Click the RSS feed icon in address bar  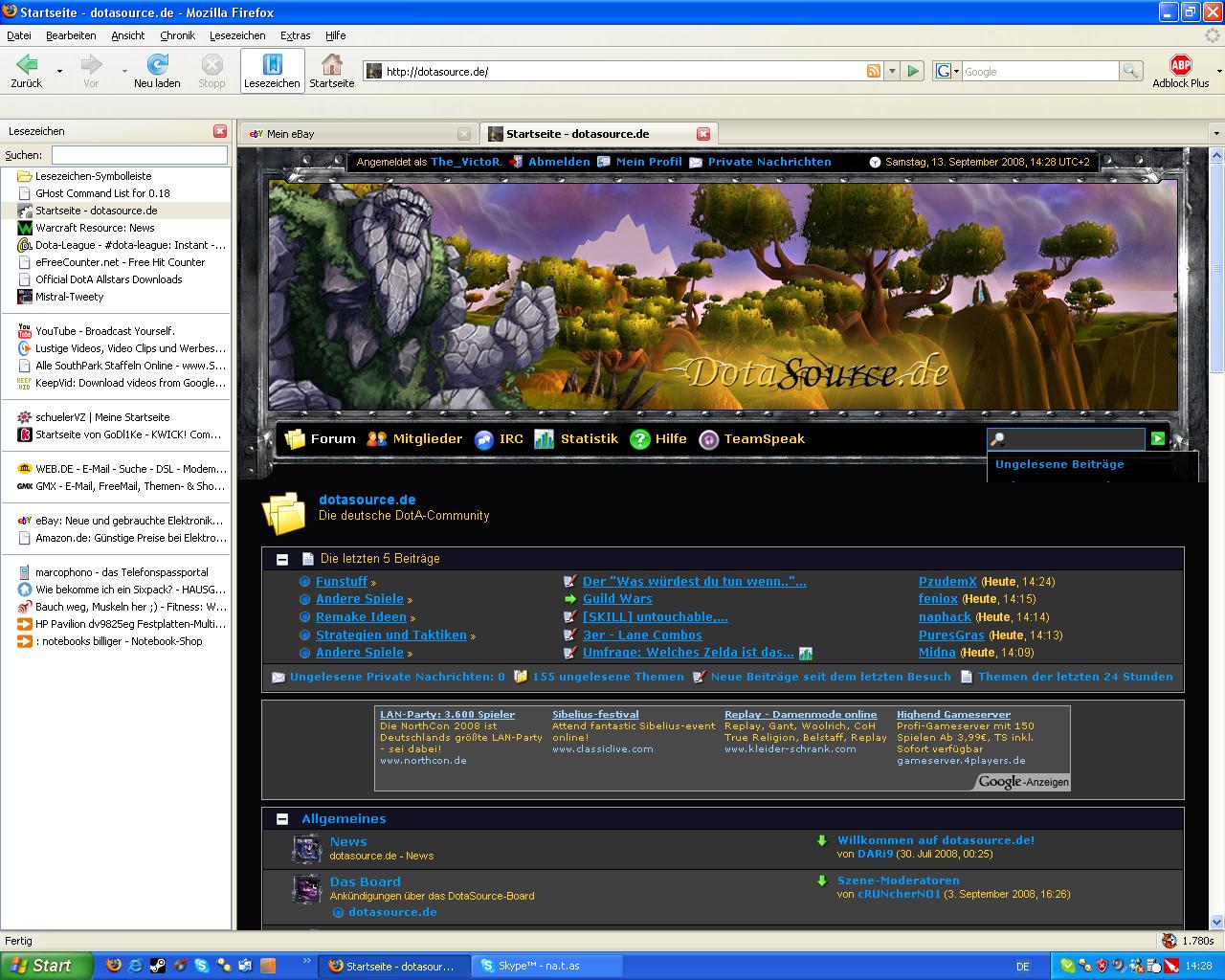point(873,71)
